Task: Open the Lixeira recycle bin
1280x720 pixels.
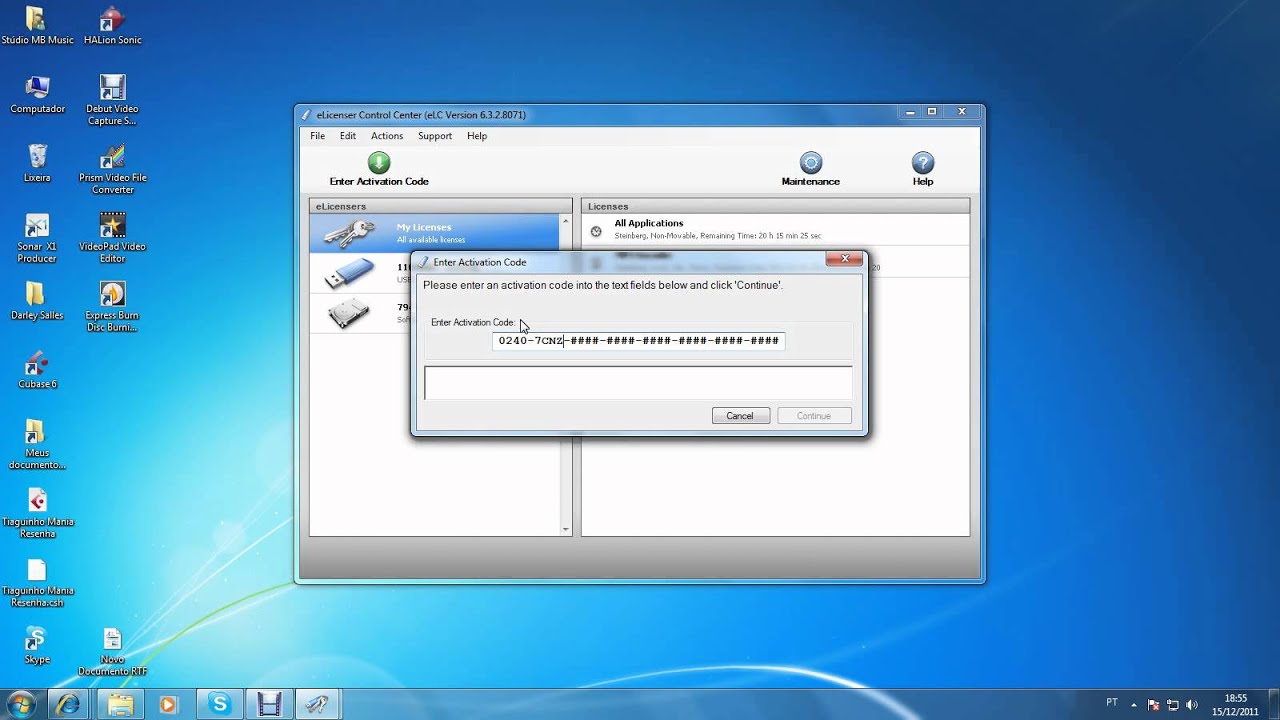Action: click(x=37, y=163)
